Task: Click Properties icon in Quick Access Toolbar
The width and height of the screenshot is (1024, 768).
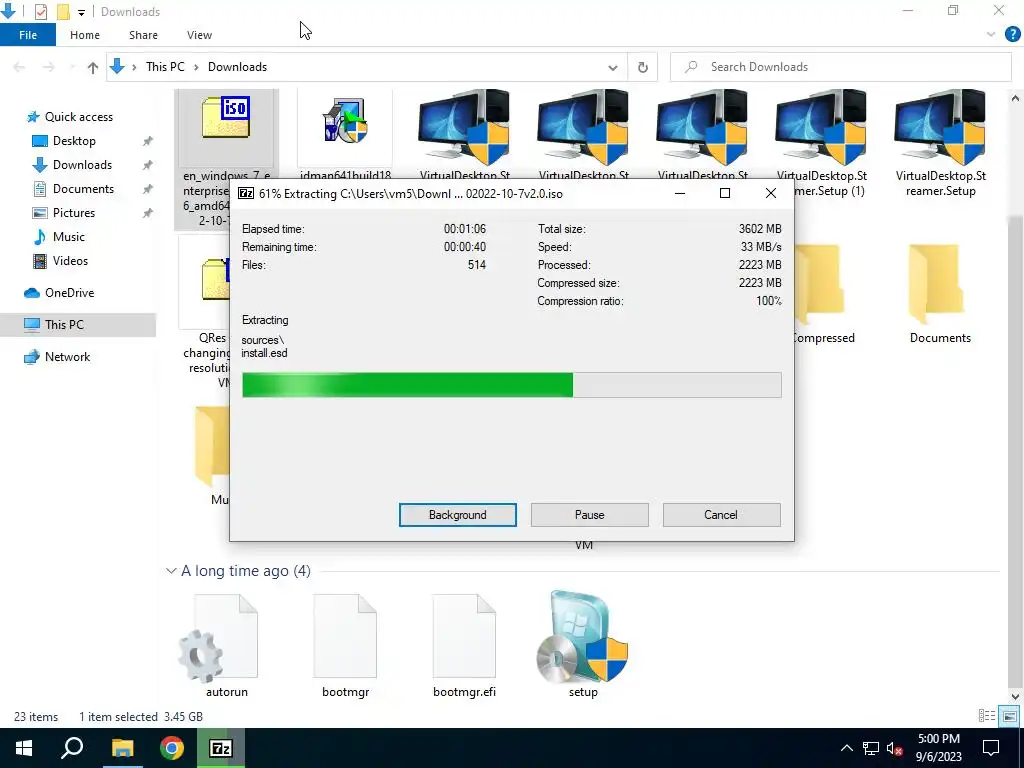Action: [x=40, y=11]
